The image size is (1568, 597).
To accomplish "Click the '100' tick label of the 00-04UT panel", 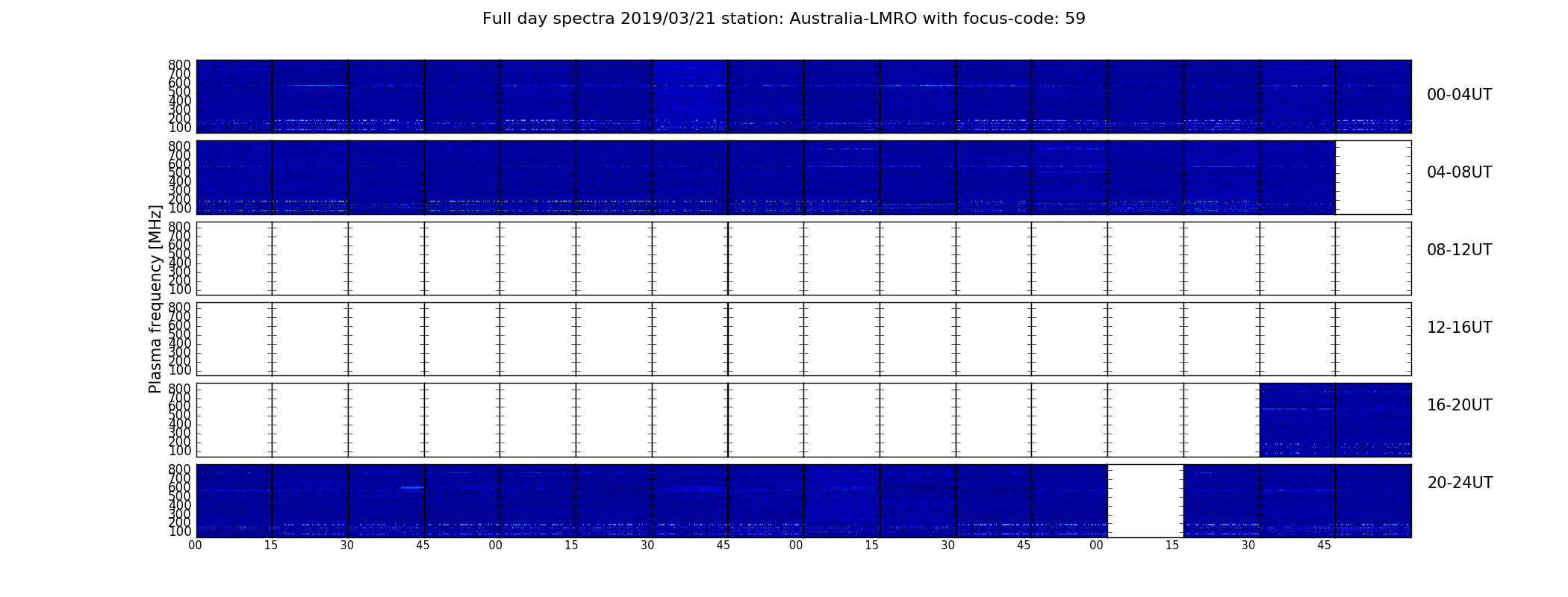I will tap(180, 128).
